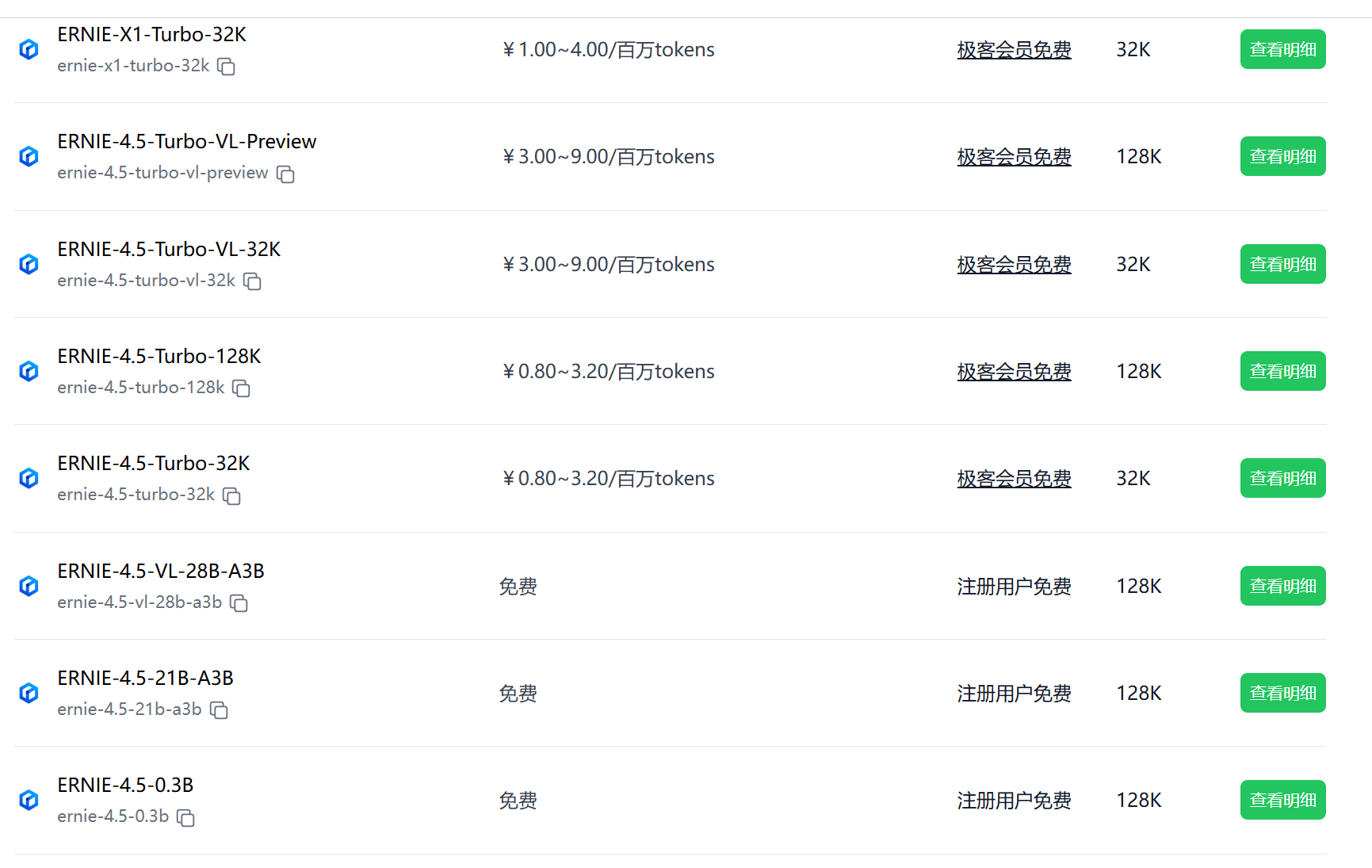The width and height of the screenshot is (1372, 868).
Task: Copy the ernie-4.5-turbo-vl-preview model ID
Action: [x=285, y=174]
